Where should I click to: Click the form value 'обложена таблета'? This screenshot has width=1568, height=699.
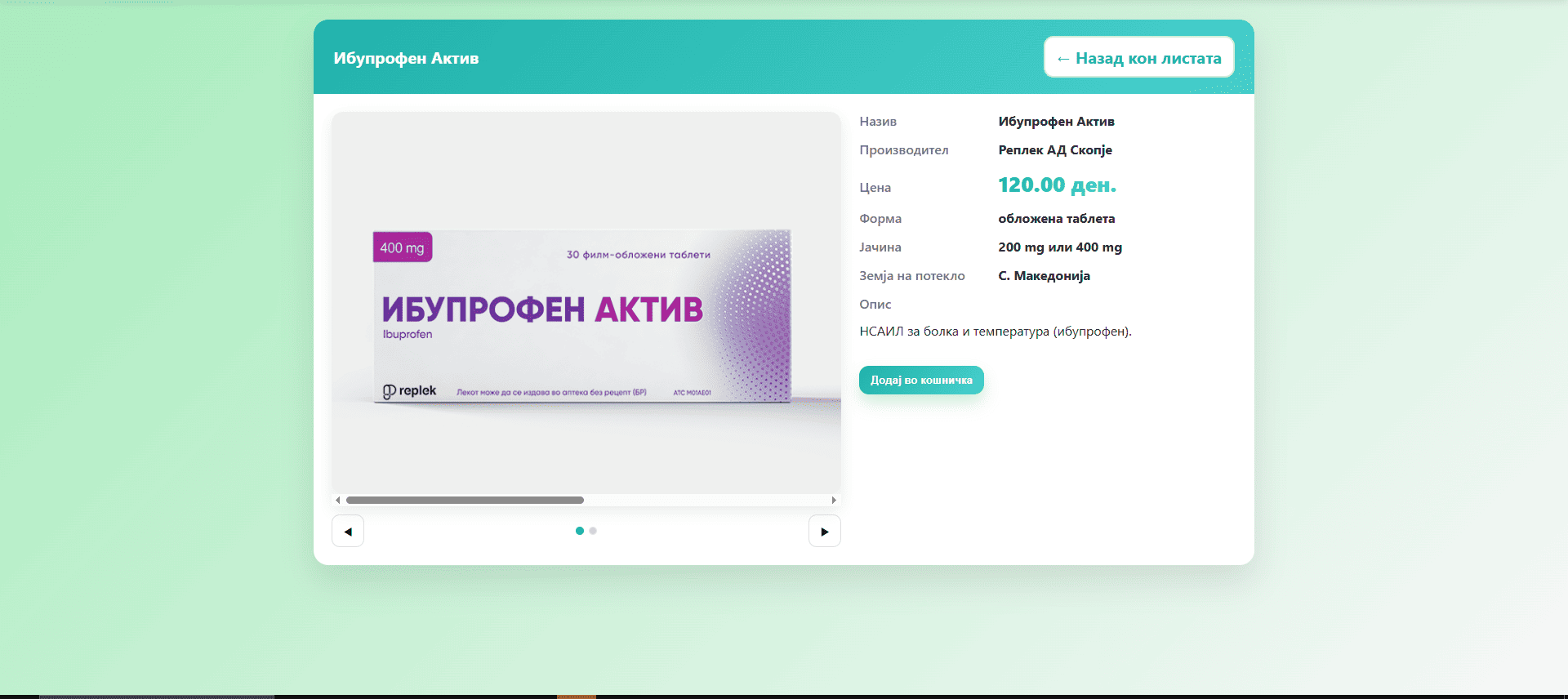click(x=1056, y=219)
